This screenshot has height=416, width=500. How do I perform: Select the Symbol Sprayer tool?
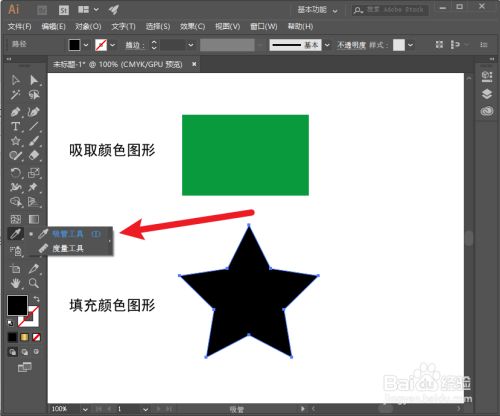[15, 251]
